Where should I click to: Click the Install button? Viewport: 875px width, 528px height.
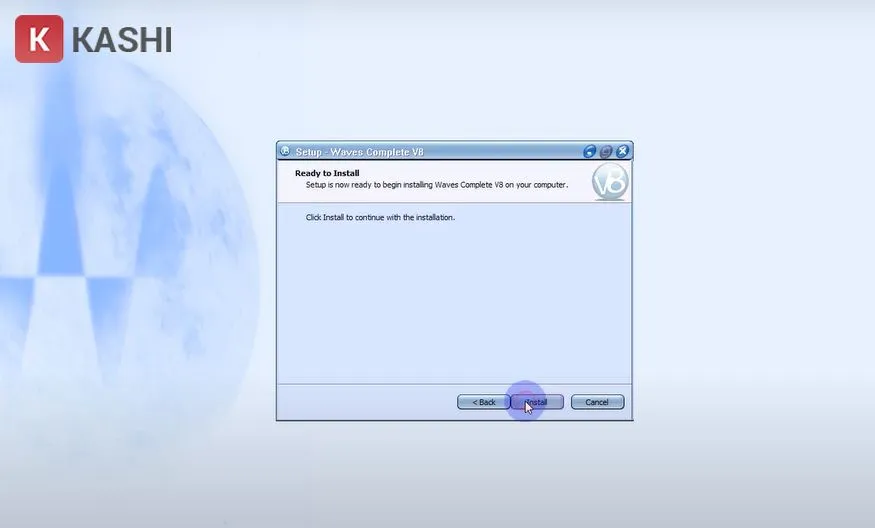[537, 402]
